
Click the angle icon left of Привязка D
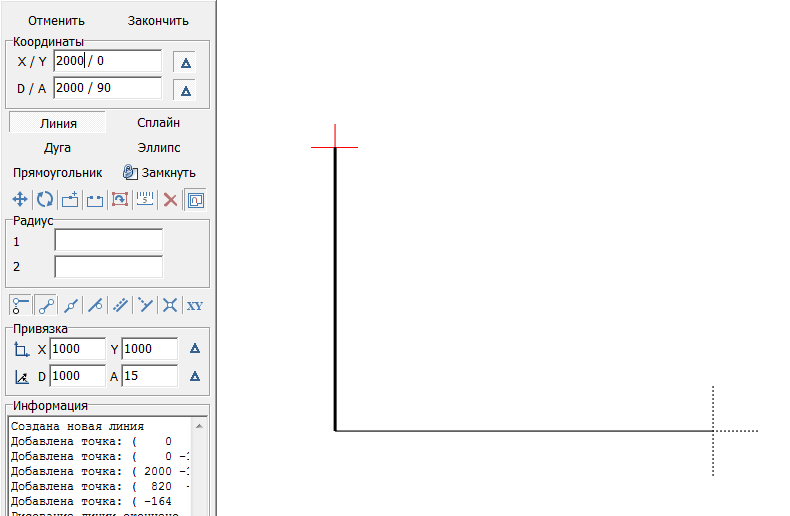[x=21, y=376]
